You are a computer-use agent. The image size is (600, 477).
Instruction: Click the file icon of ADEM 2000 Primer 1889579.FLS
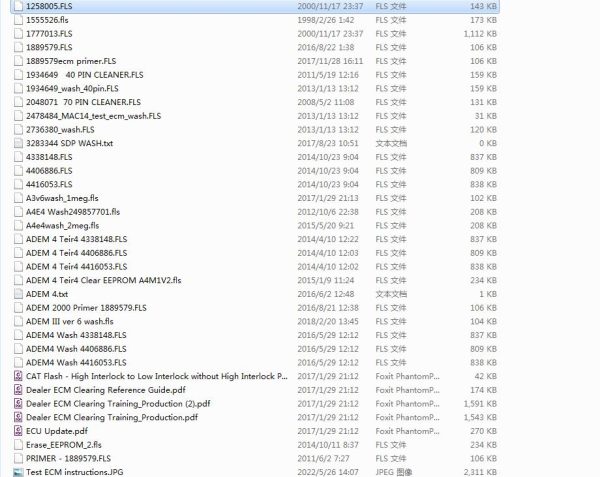18,308
